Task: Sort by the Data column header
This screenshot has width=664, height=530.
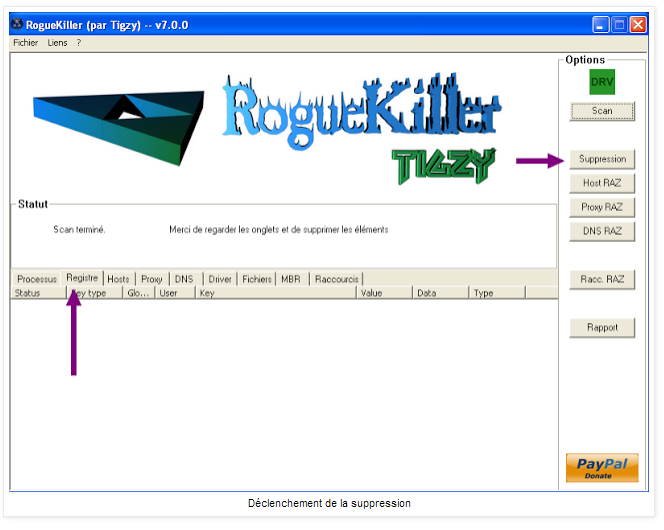Action: click(x=441, y=293)
